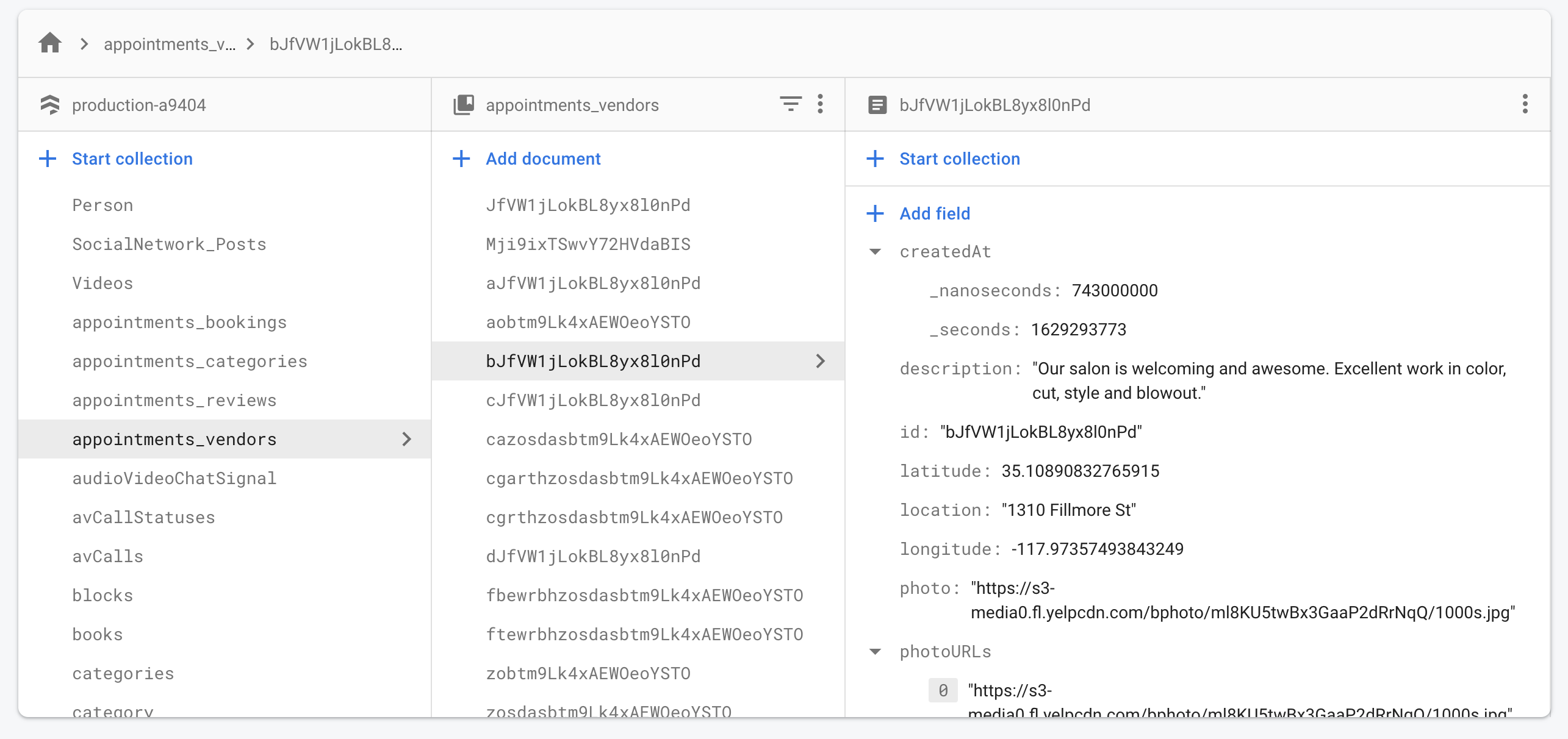Click Start collection in the document panel

pyautogui.click(x=959, y=159)
